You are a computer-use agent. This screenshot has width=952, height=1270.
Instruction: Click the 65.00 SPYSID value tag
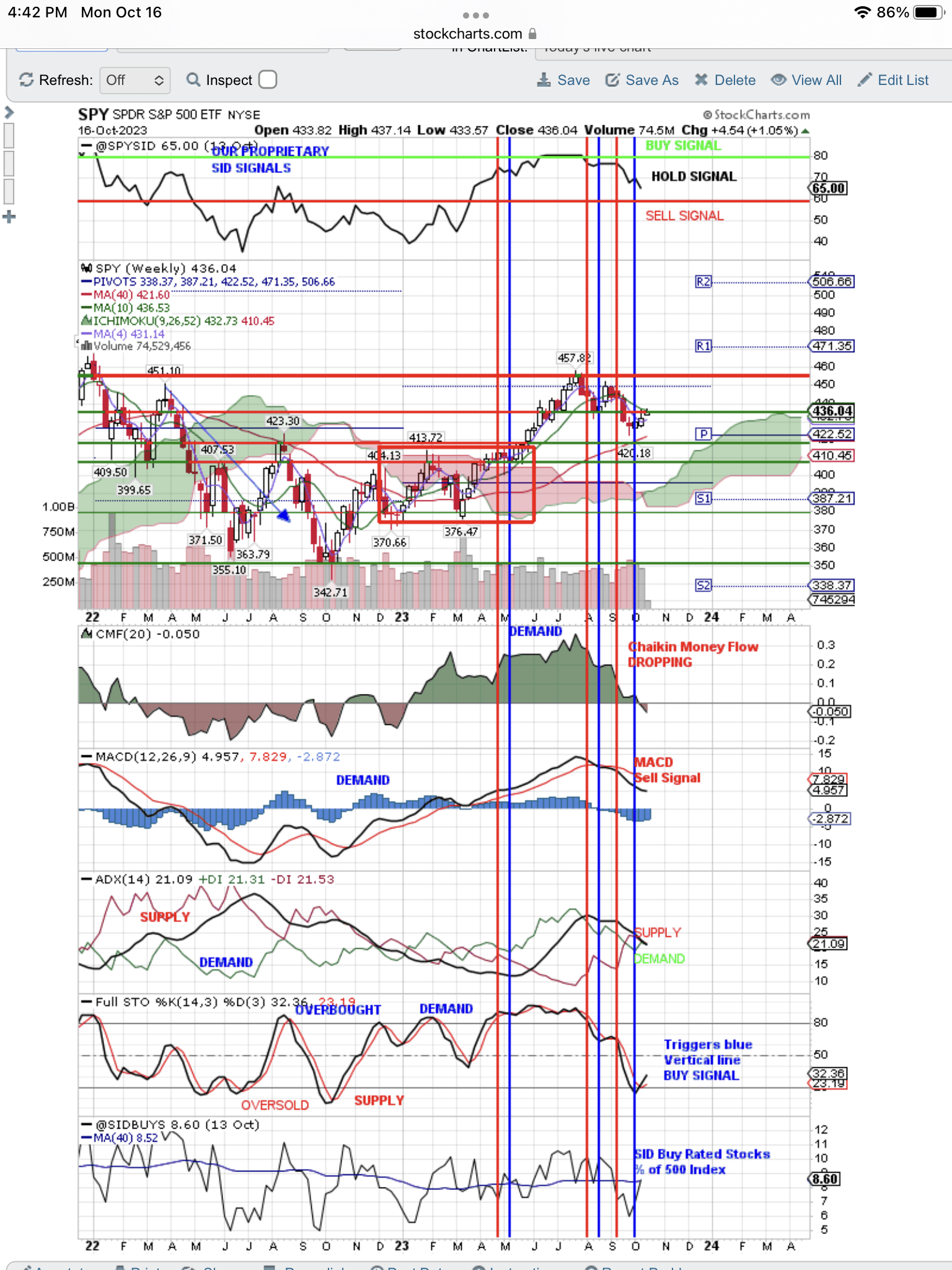point(829,188)
